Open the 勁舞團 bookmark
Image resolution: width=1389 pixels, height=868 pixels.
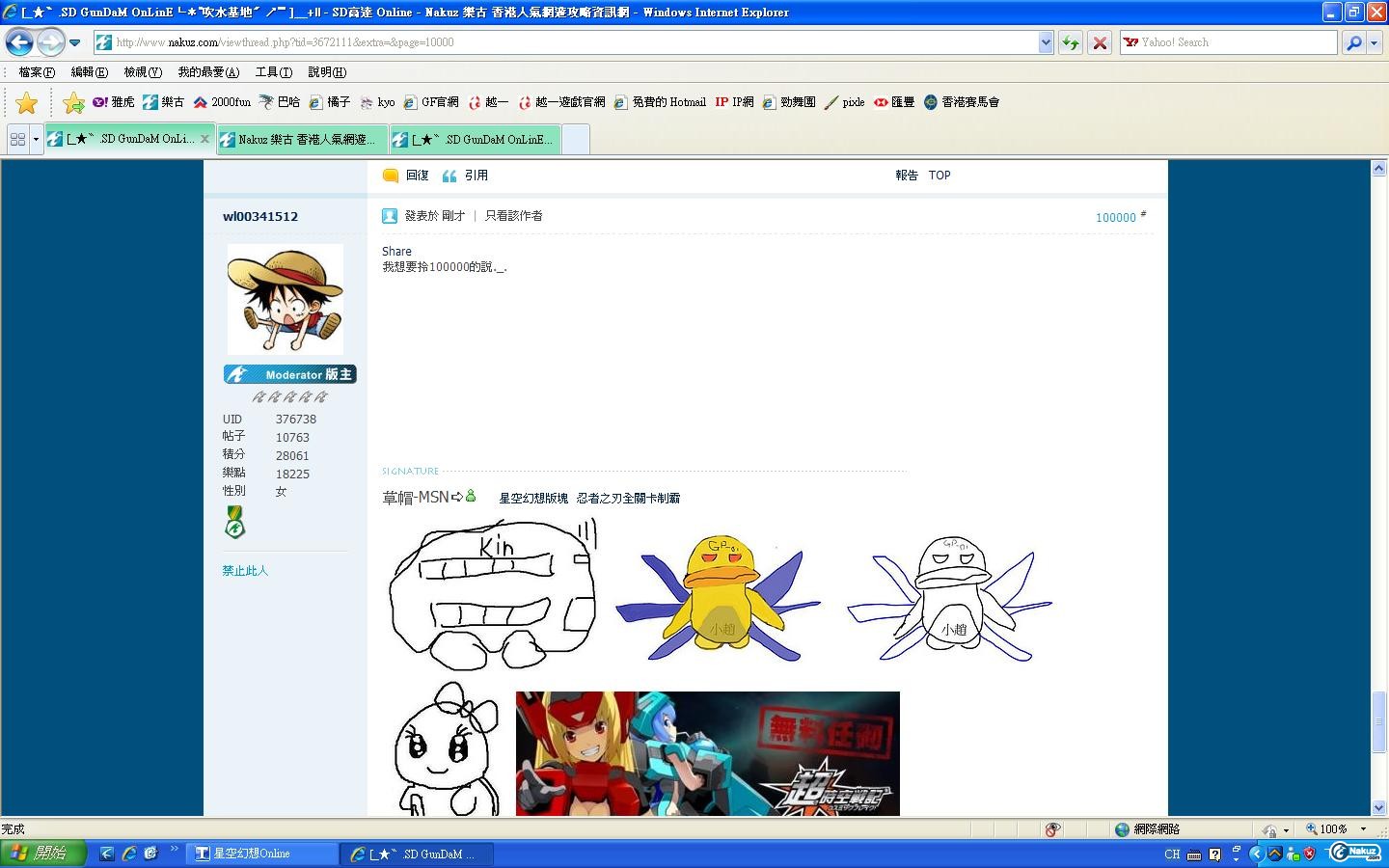789,102
